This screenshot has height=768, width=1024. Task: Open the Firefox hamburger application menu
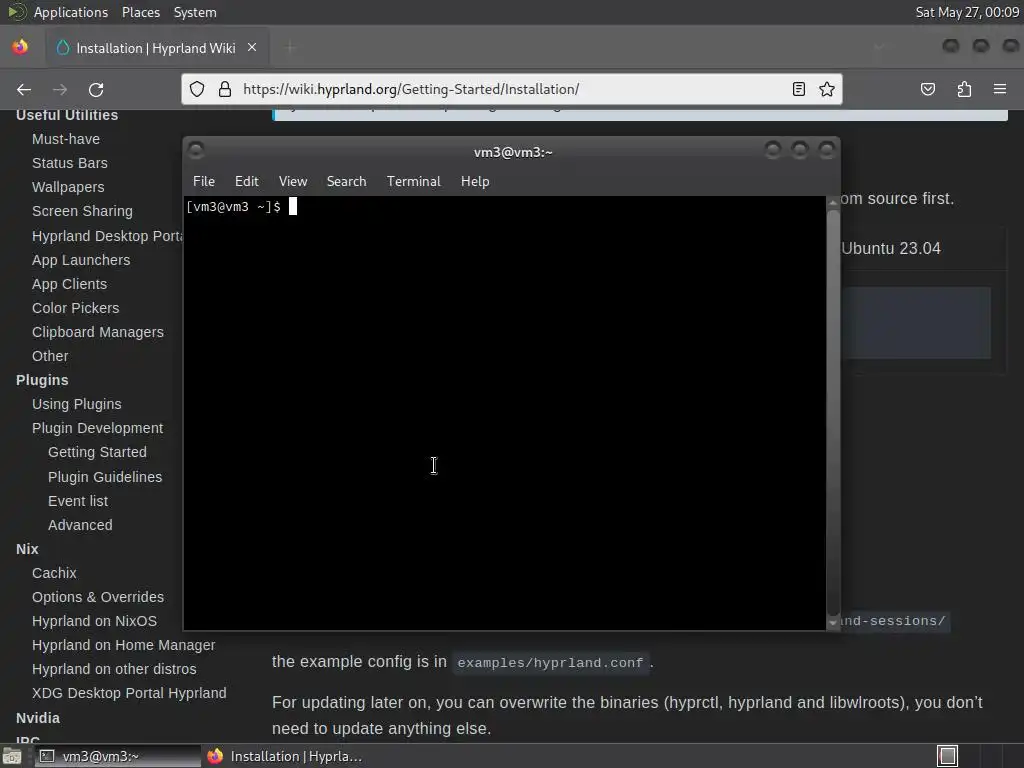coord(1000,89)
